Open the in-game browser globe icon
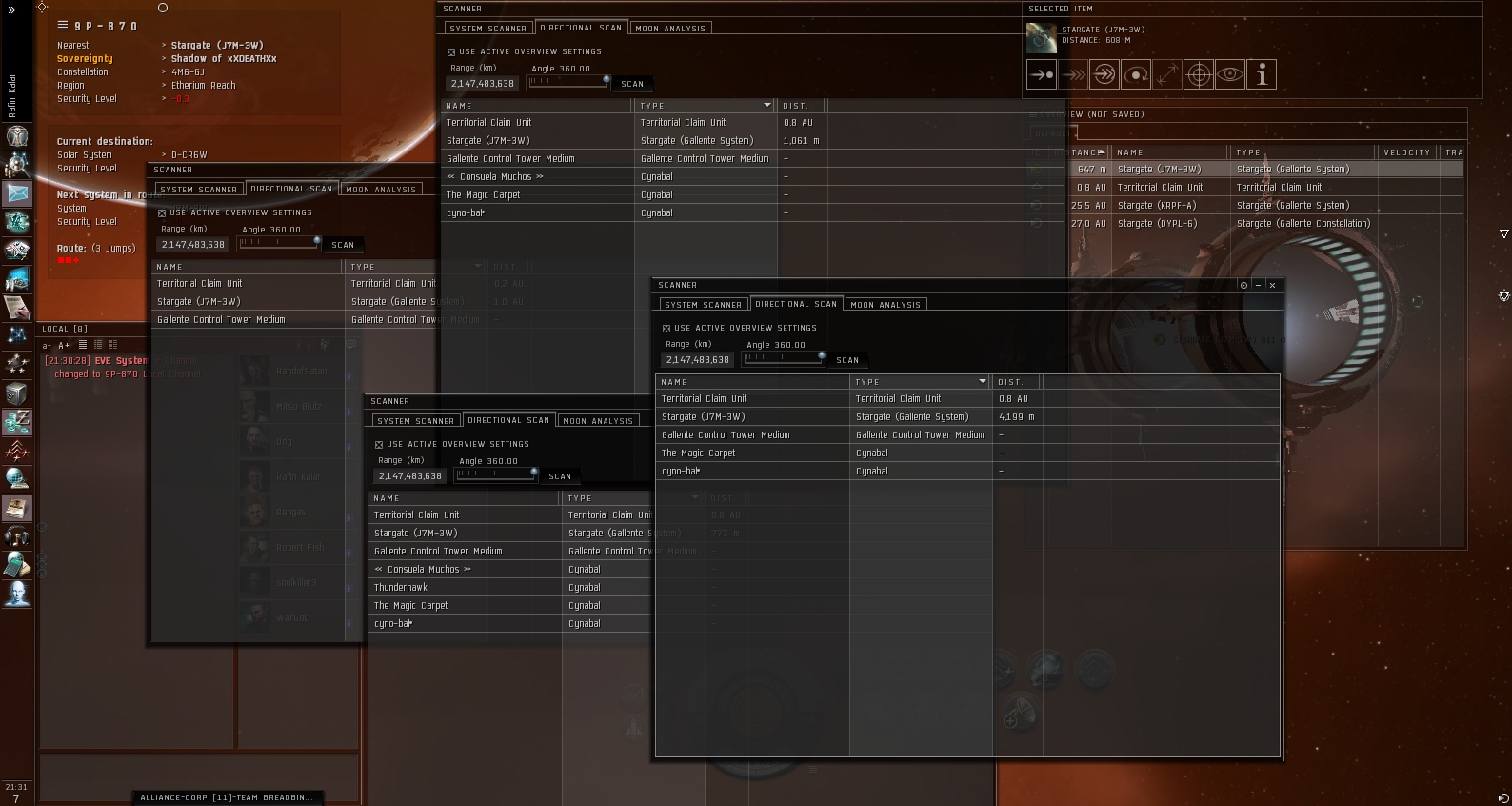1512x806 pixels. coord(17,478)
